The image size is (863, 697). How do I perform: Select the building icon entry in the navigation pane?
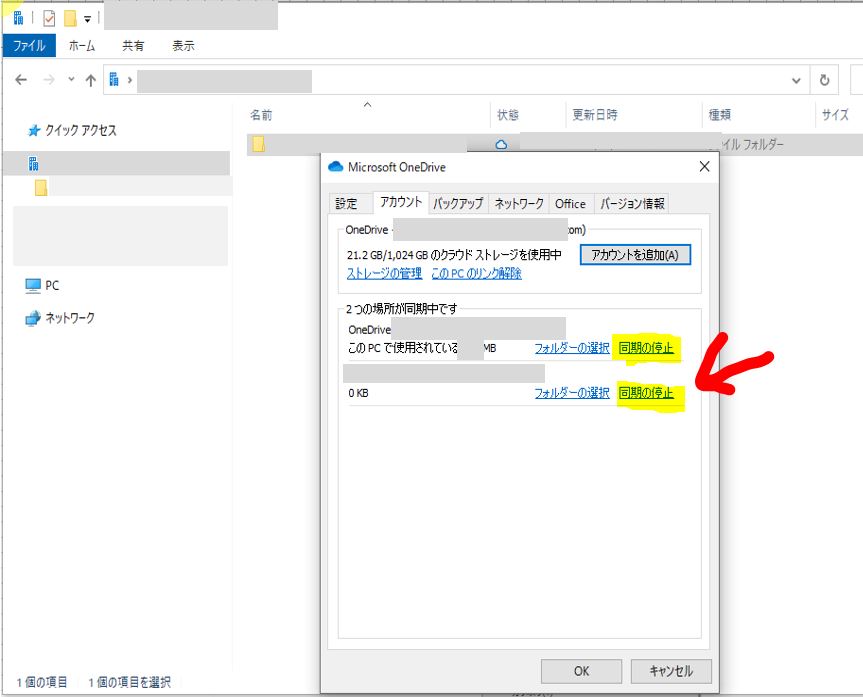34,164
